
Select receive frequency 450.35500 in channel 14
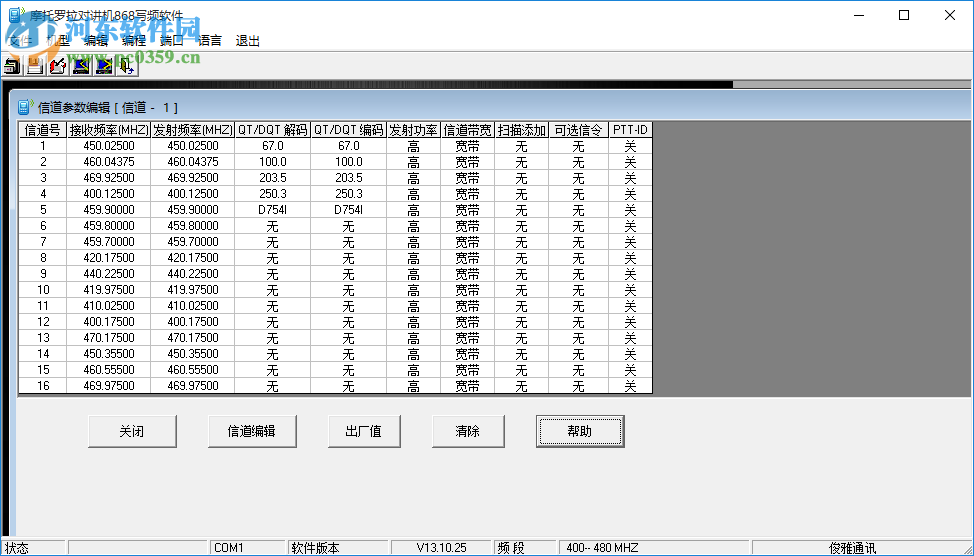click(109, 354)
